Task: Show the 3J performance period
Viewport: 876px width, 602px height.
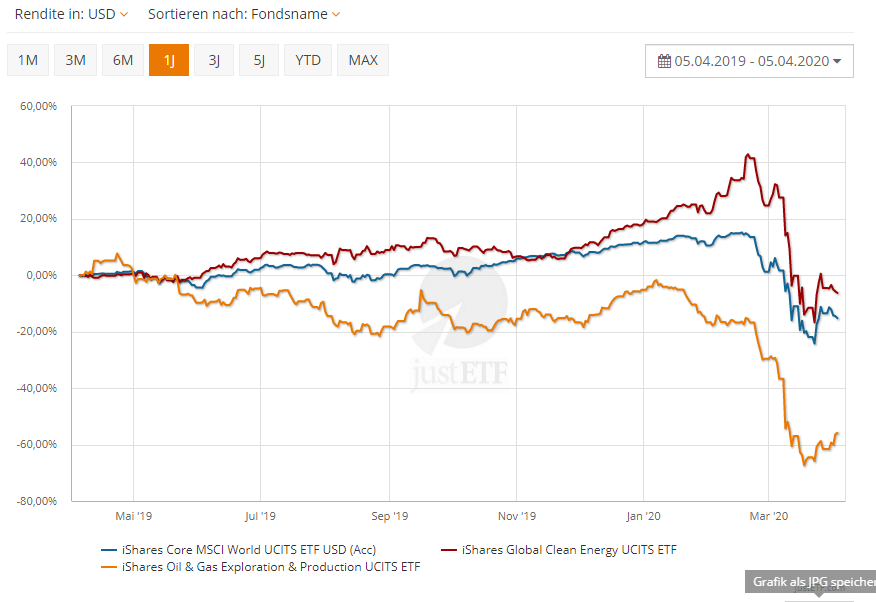Action: click(214, 60)
